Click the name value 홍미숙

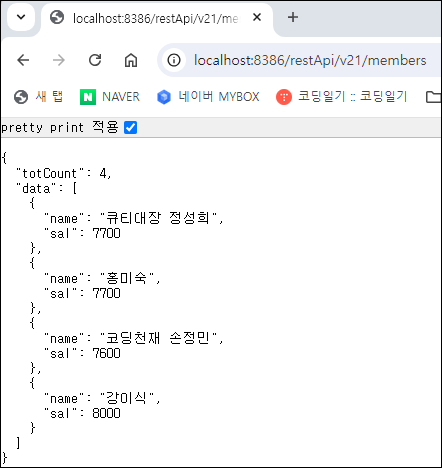[127, 278]
